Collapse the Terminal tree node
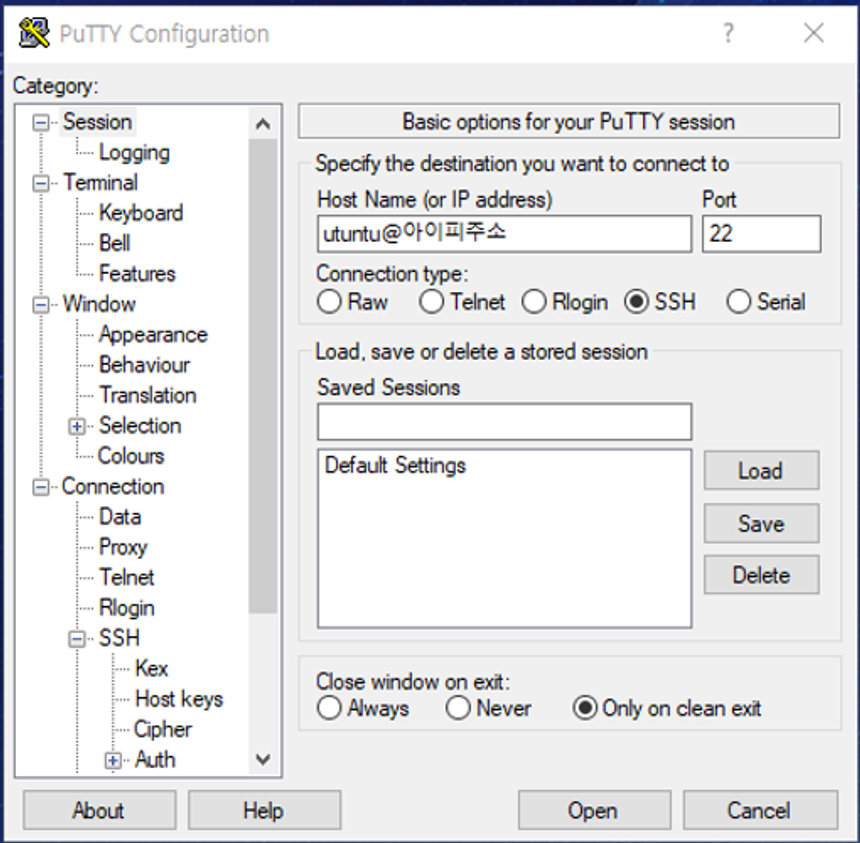 point(41,183)
